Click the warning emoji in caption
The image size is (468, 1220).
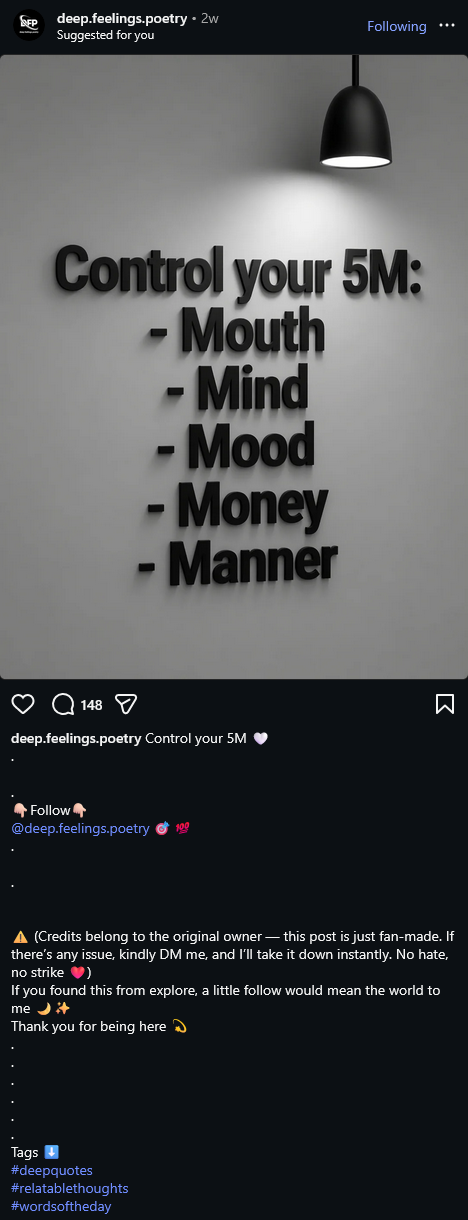click(20, 937)
